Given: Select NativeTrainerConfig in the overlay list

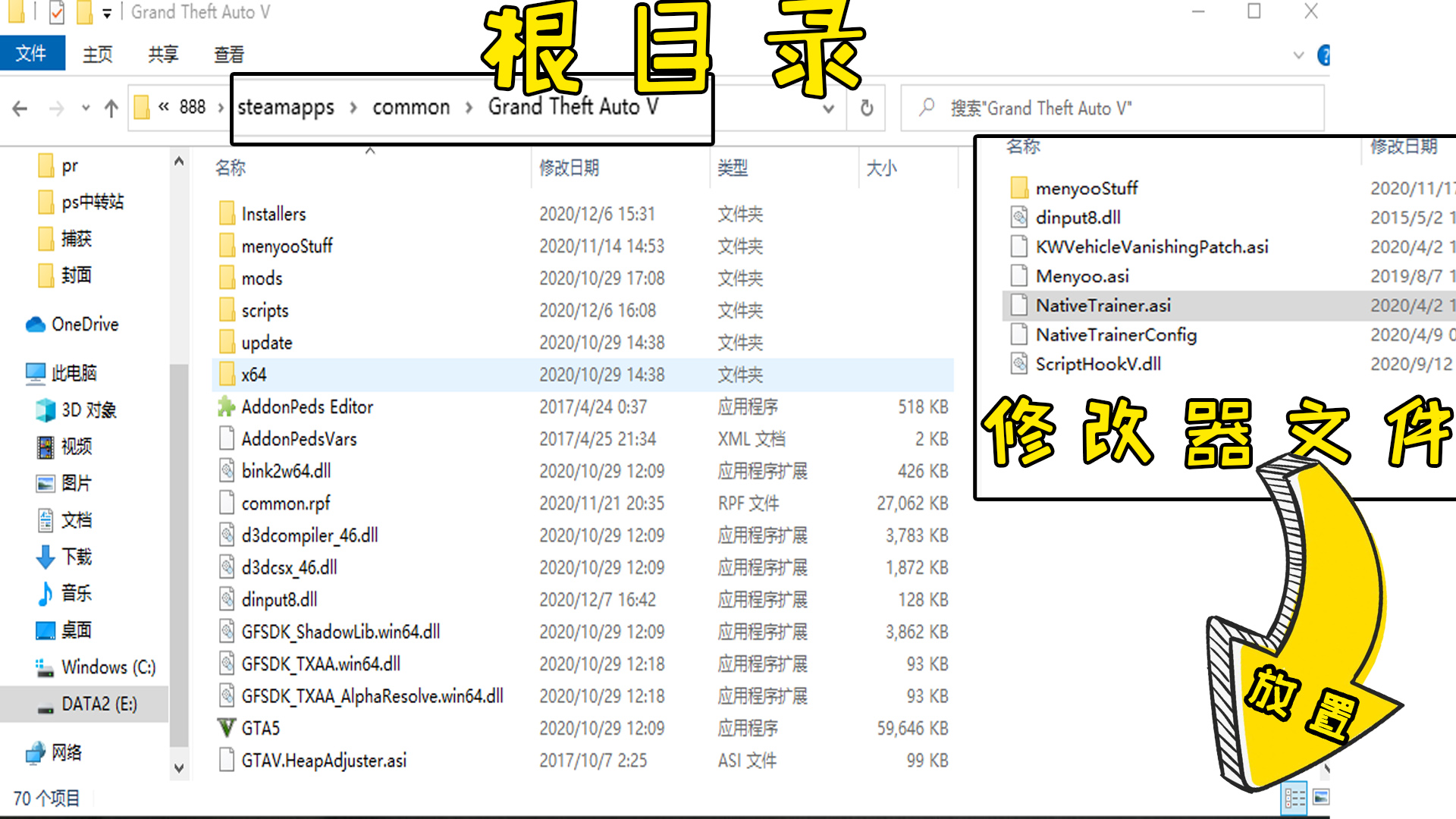Looking at the screenshot, I should coord(1116,334).
